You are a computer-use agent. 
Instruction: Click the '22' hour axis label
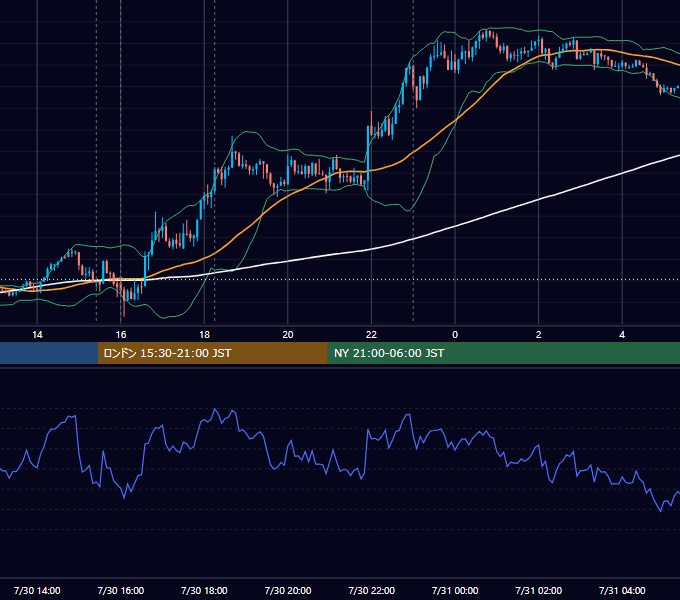[371, 335]
